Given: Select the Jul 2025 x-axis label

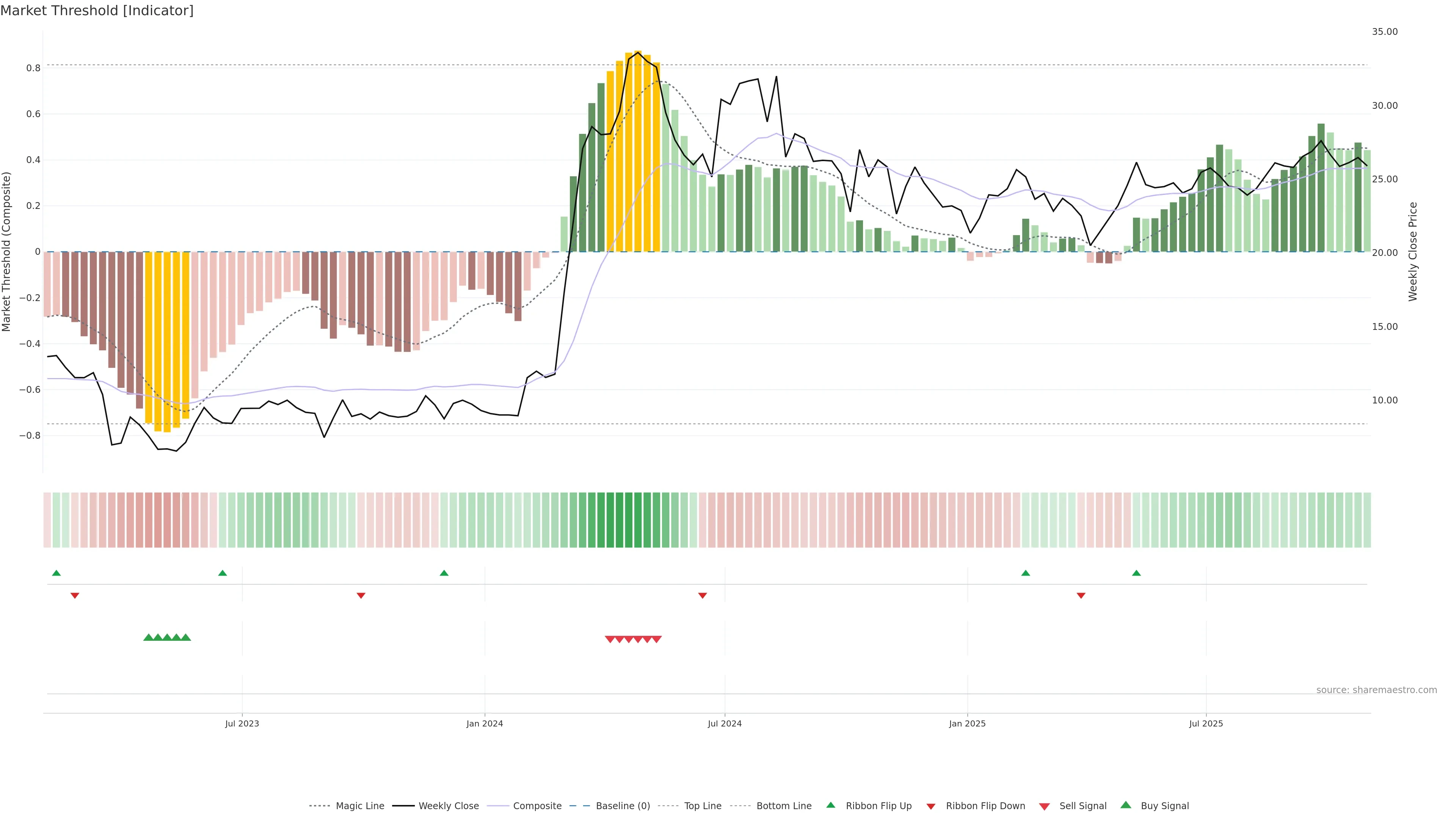Looking at the screenshot, I should pos(1206,723).
